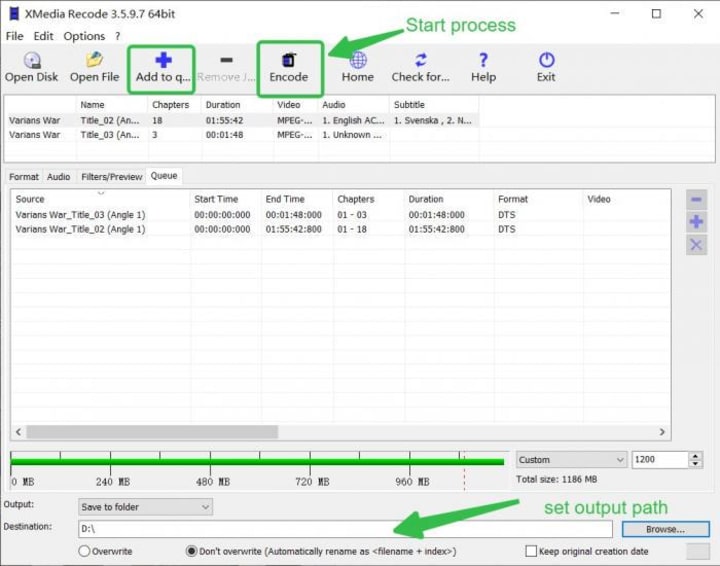Select the Queue tab

[164, 176]
